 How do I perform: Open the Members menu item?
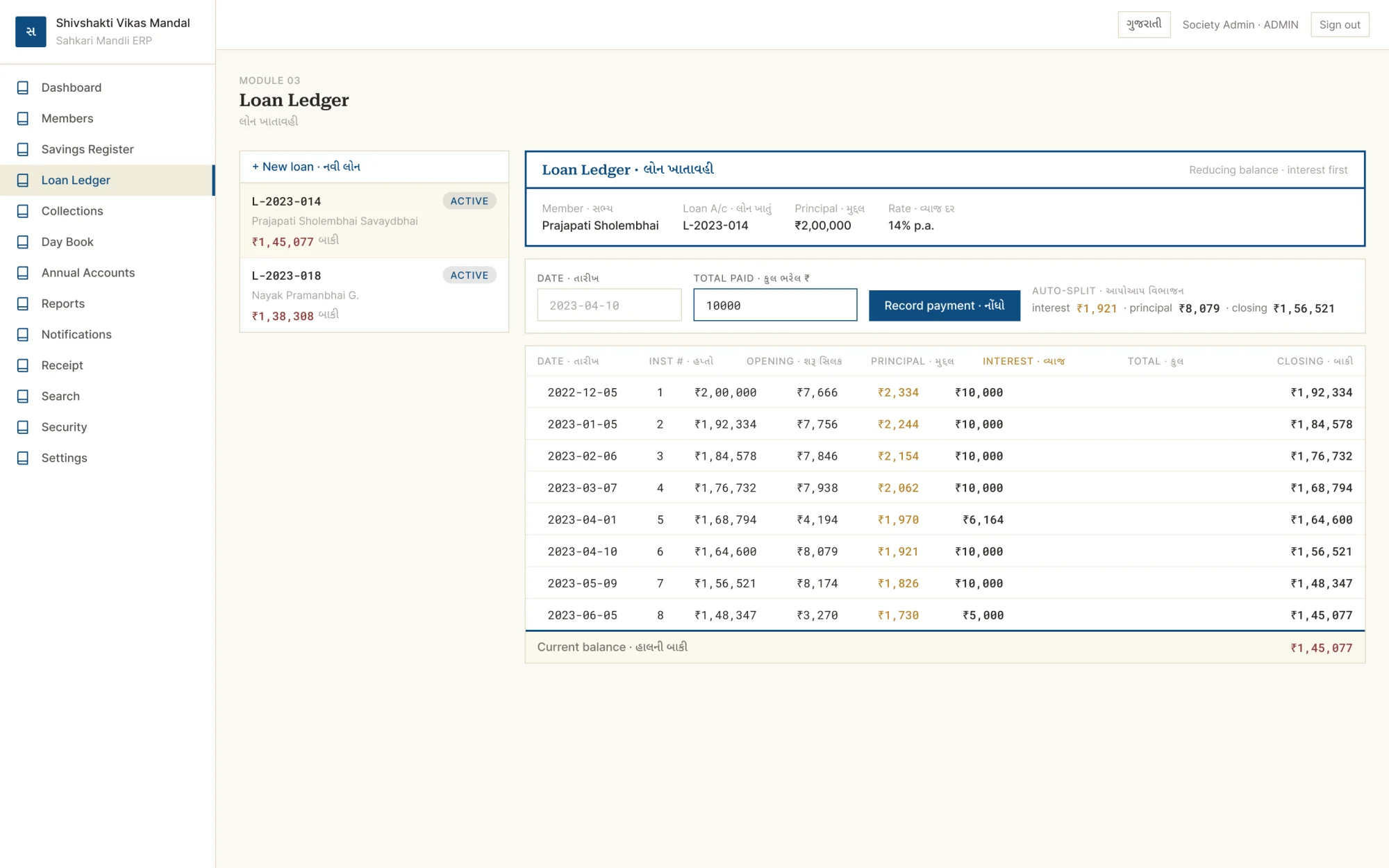coord(108,119)
